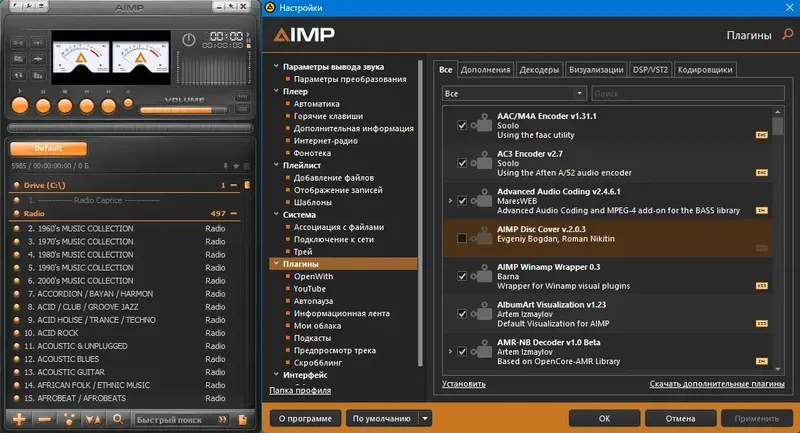Viewport: 800px width, 433px height.
Task: Switch to the Декодеры tab
Action: pos(539,70)
